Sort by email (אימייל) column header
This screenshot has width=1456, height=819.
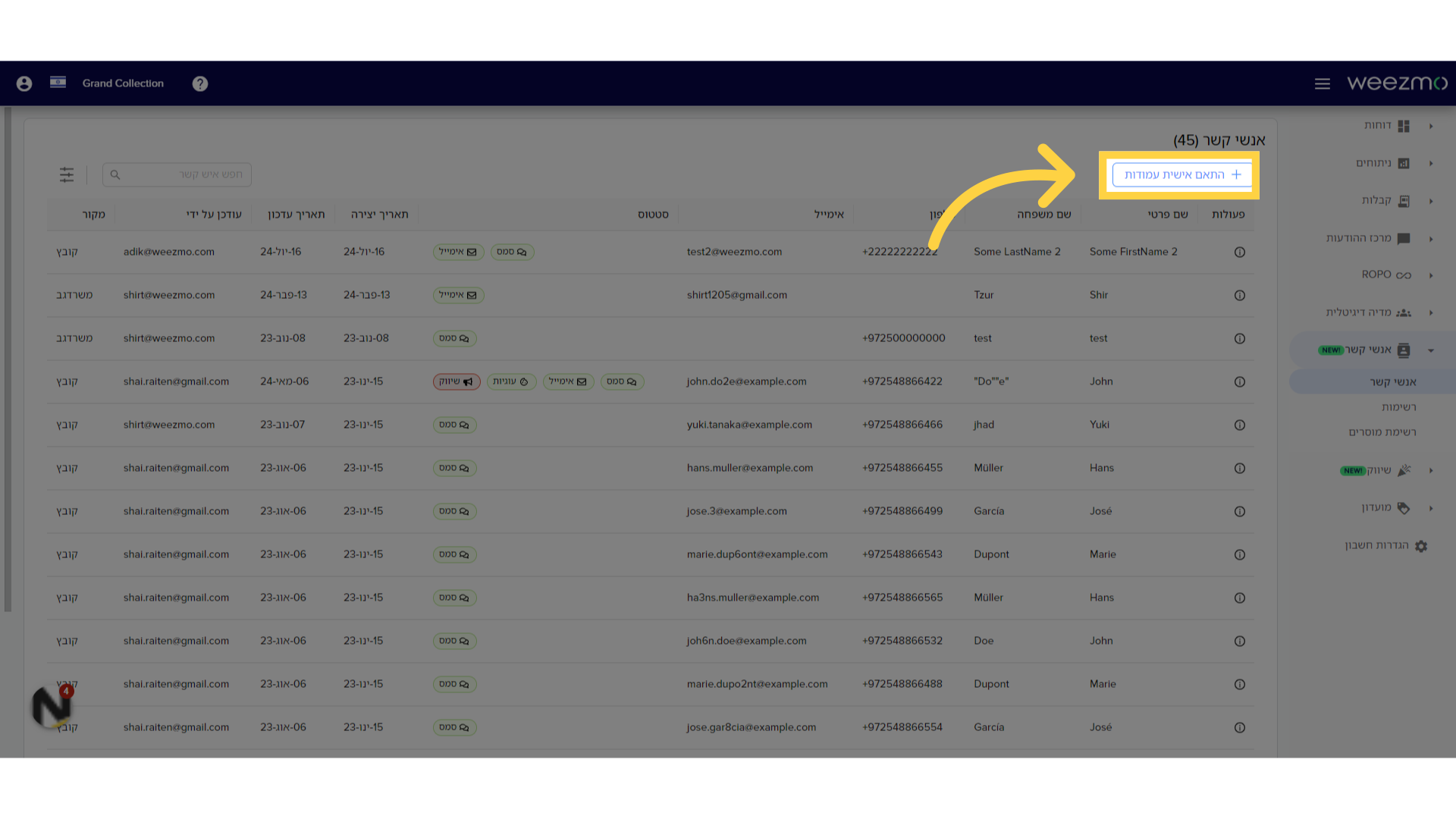(x=829, y=215)
